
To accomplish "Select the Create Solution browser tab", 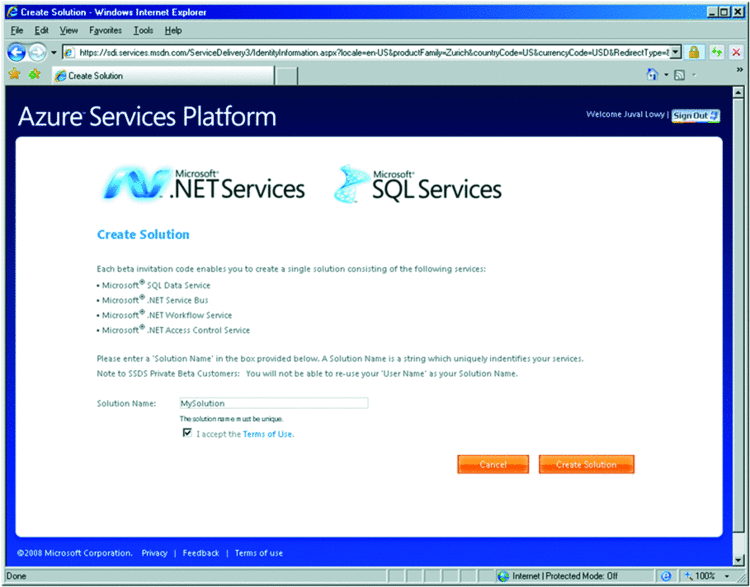I will [x=163, y=76].
